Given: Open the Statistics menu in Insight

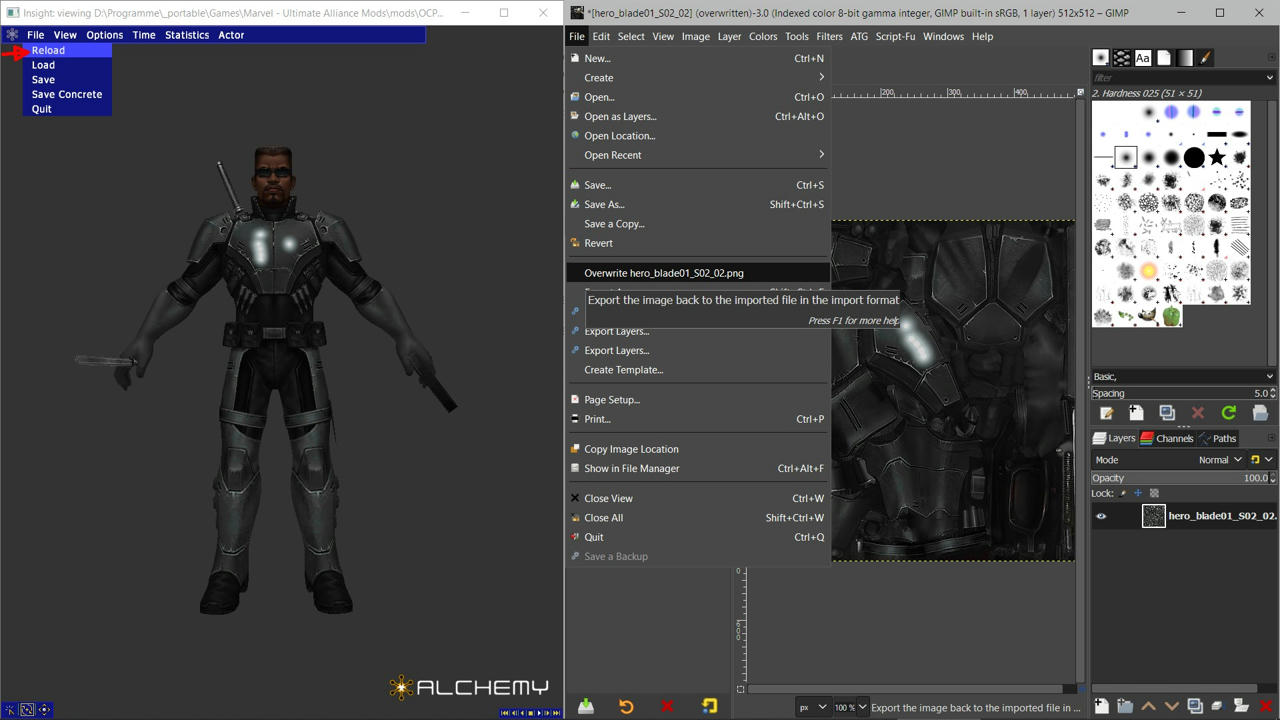Looking at the screenshot, I should point(187,35).
